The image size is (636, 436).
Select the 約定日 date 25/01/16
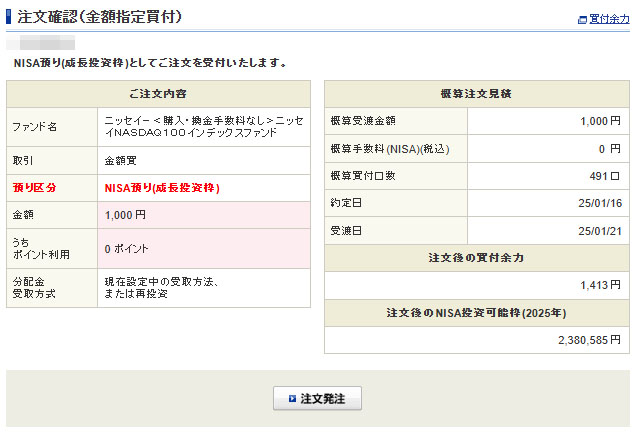coord(600,203)
